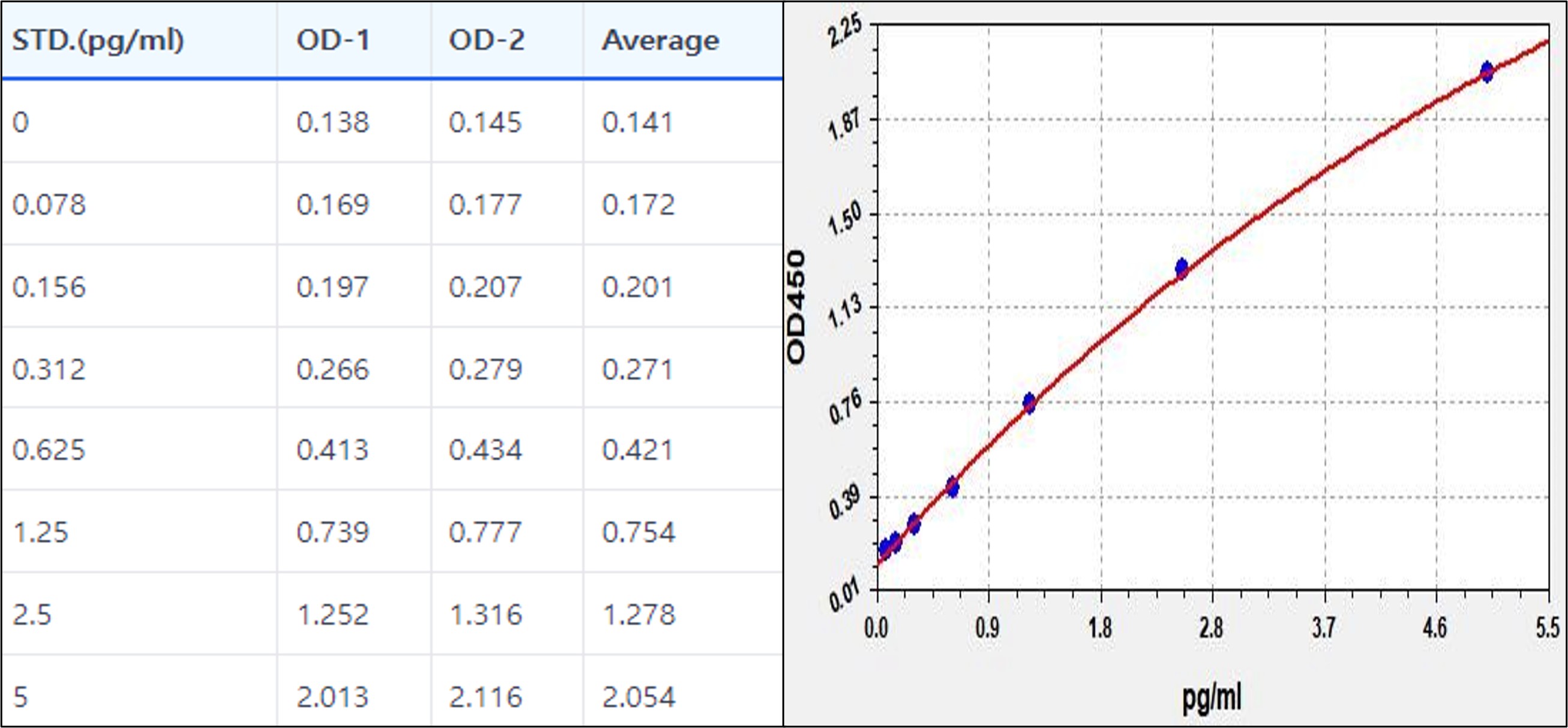Select the OD-1 value 0.739
Viewport: 1568px width, 728px height.
click(333, 533)
